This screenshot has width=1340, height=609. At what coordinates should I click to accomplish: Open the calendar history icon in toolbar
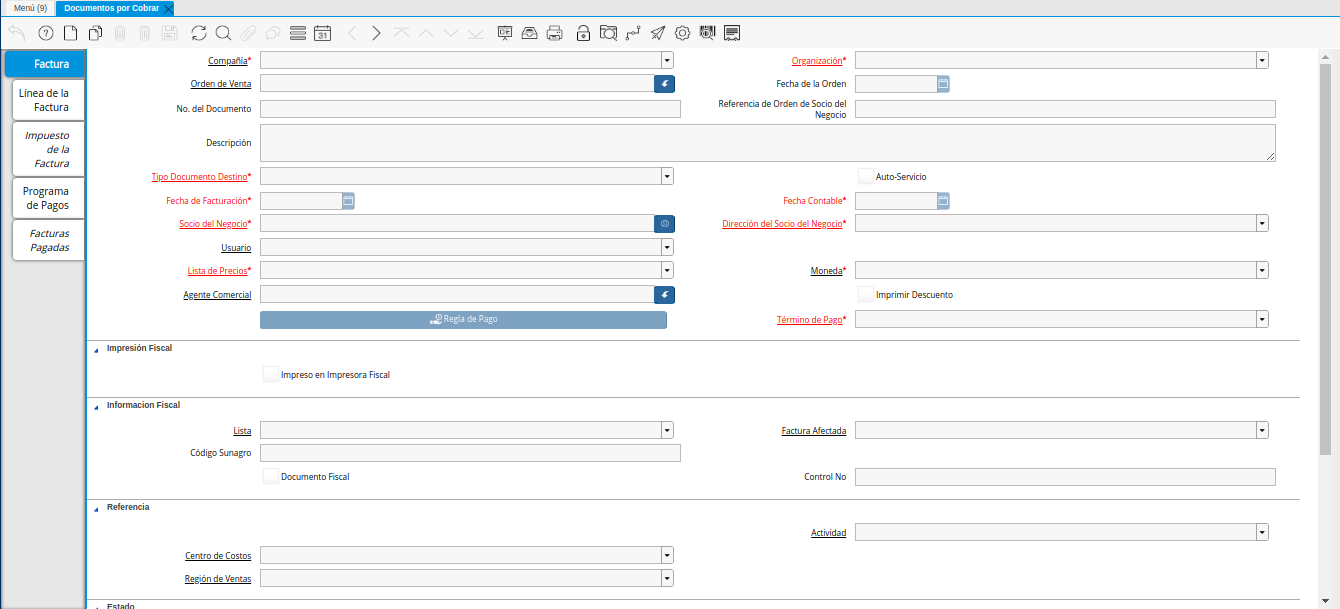point(322,33)
